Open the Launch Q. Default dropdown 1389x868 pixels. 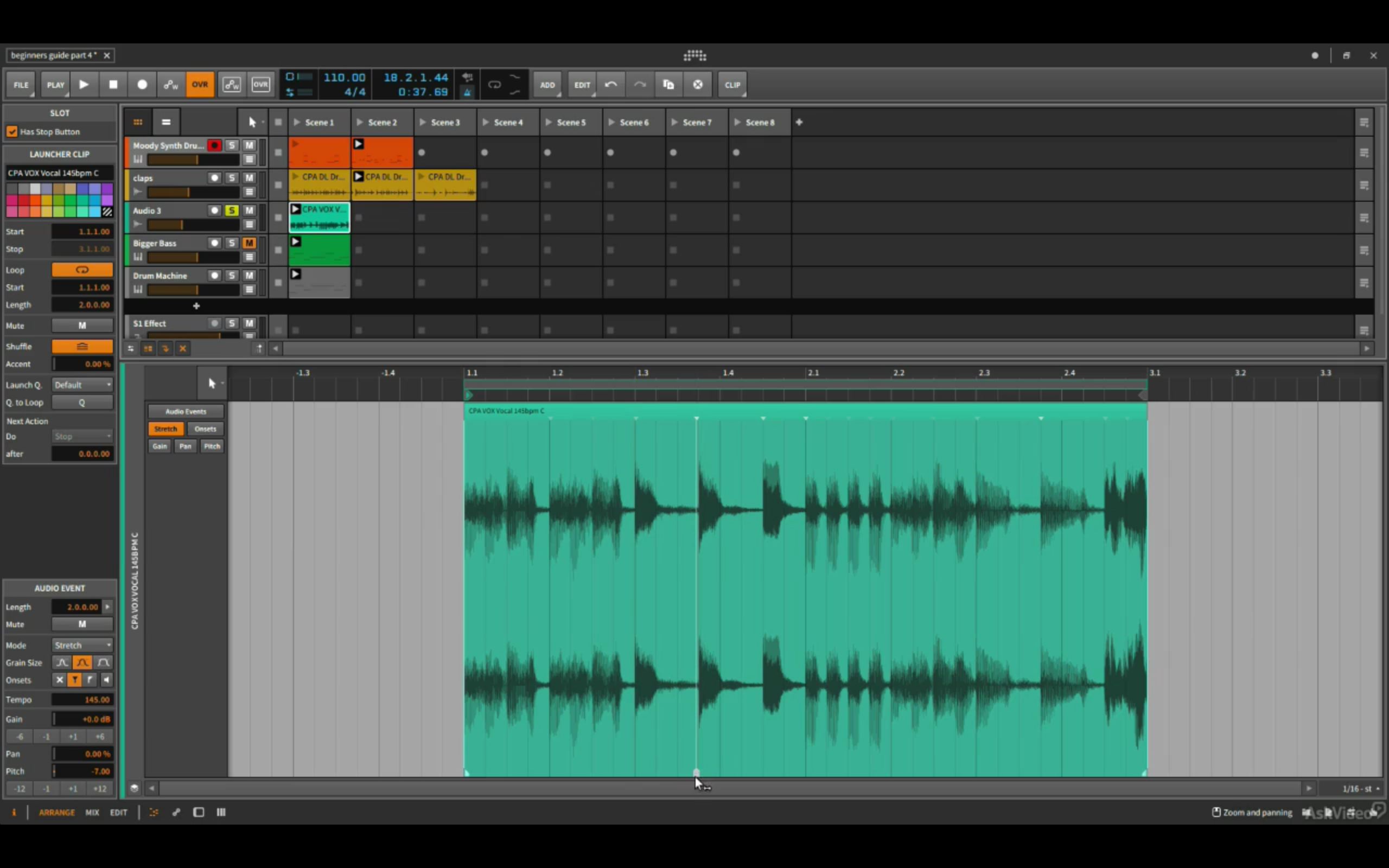click(x=82, y=385)
